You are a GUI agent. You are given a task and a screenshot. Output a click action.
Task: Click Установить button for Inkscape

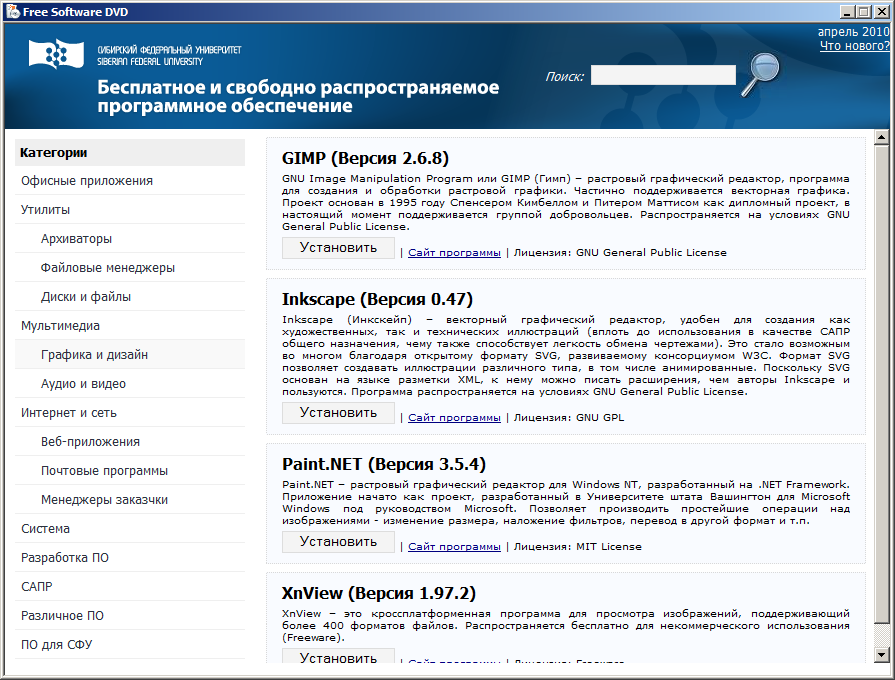pos(338,413)
